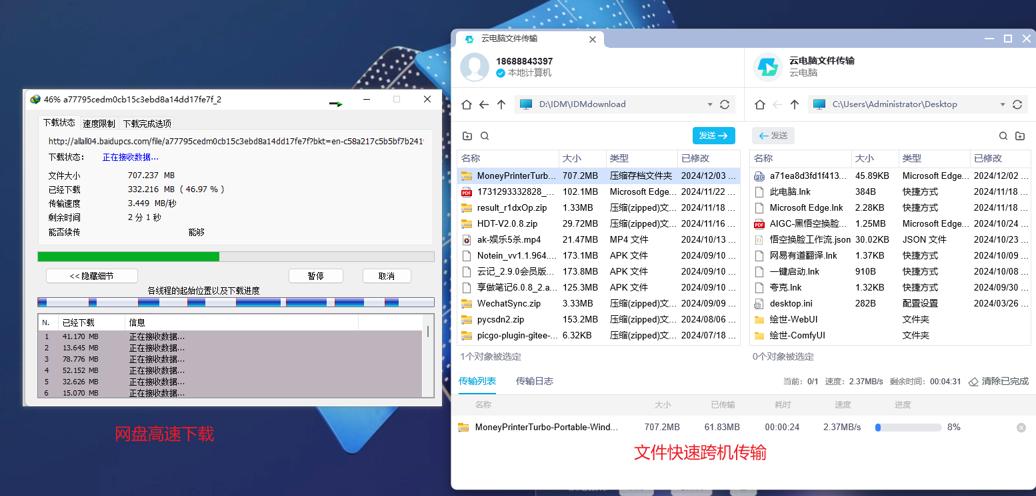Image resolution: width=1036 pixels, height=496 pixels.
Task: Select a71ea8d3fd1f413 file in cloud pane
Action: [x=889, y=176]
